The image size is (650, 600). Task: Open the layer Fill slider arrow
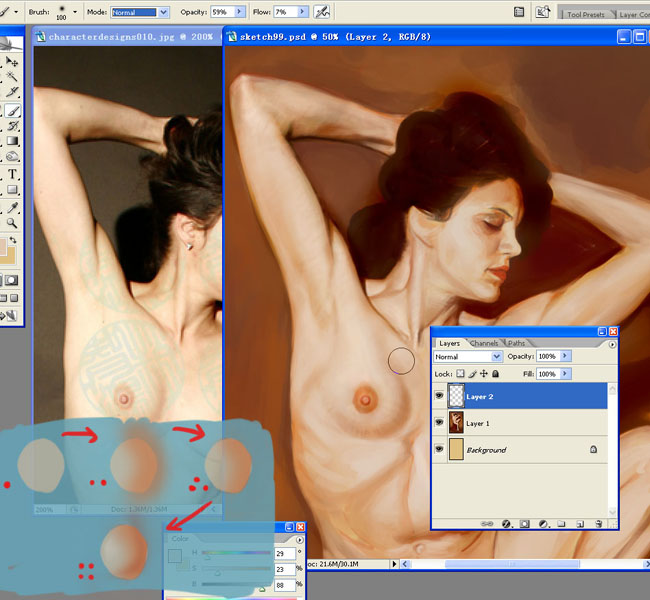(x=565, y=374)
